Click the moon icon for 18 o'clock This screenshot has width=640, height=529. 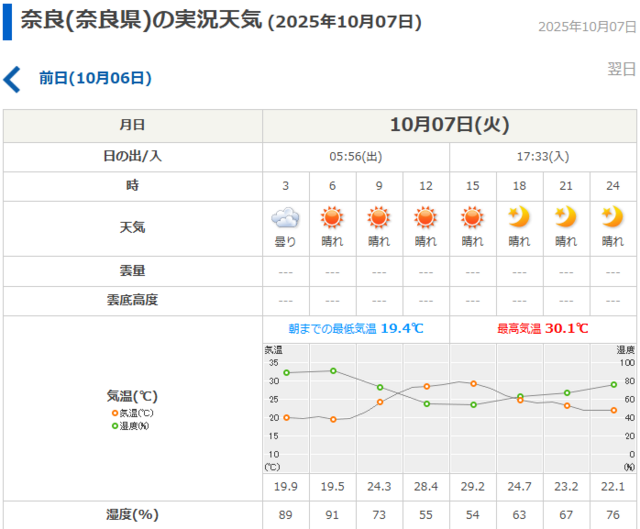(519, 217)
